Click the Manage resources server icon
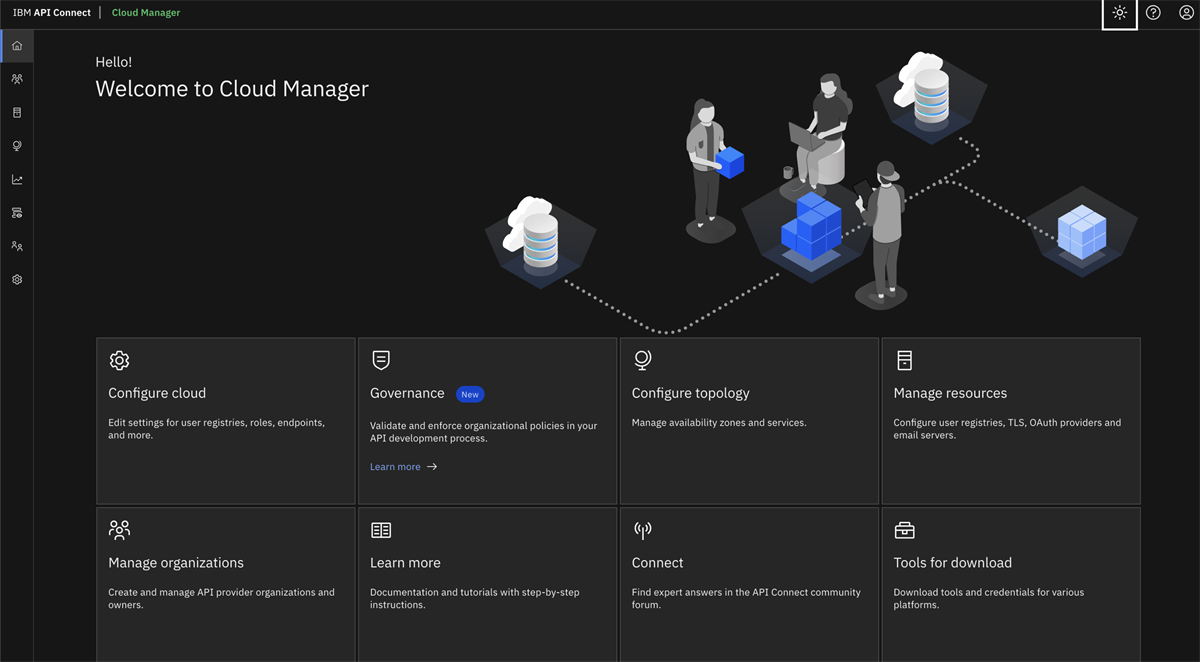1200x662 pixels. [x=904, y=360]
